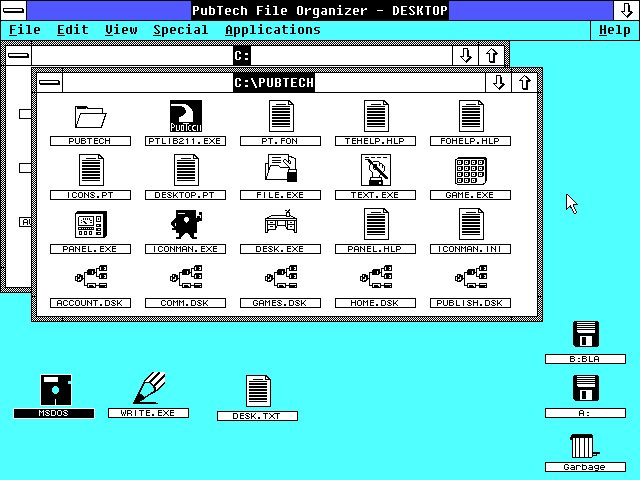Click the C:\PUBTECH window title text
Screen dimensions: 640x480
point(274,83)
